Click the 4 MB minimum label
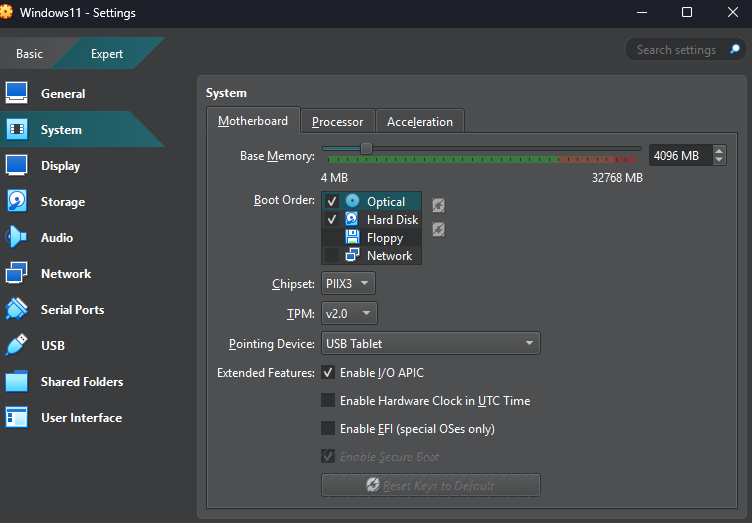Image resolution: width=752 pixels, height=523 pixels. pyautogui.click(x=334, y=178)
